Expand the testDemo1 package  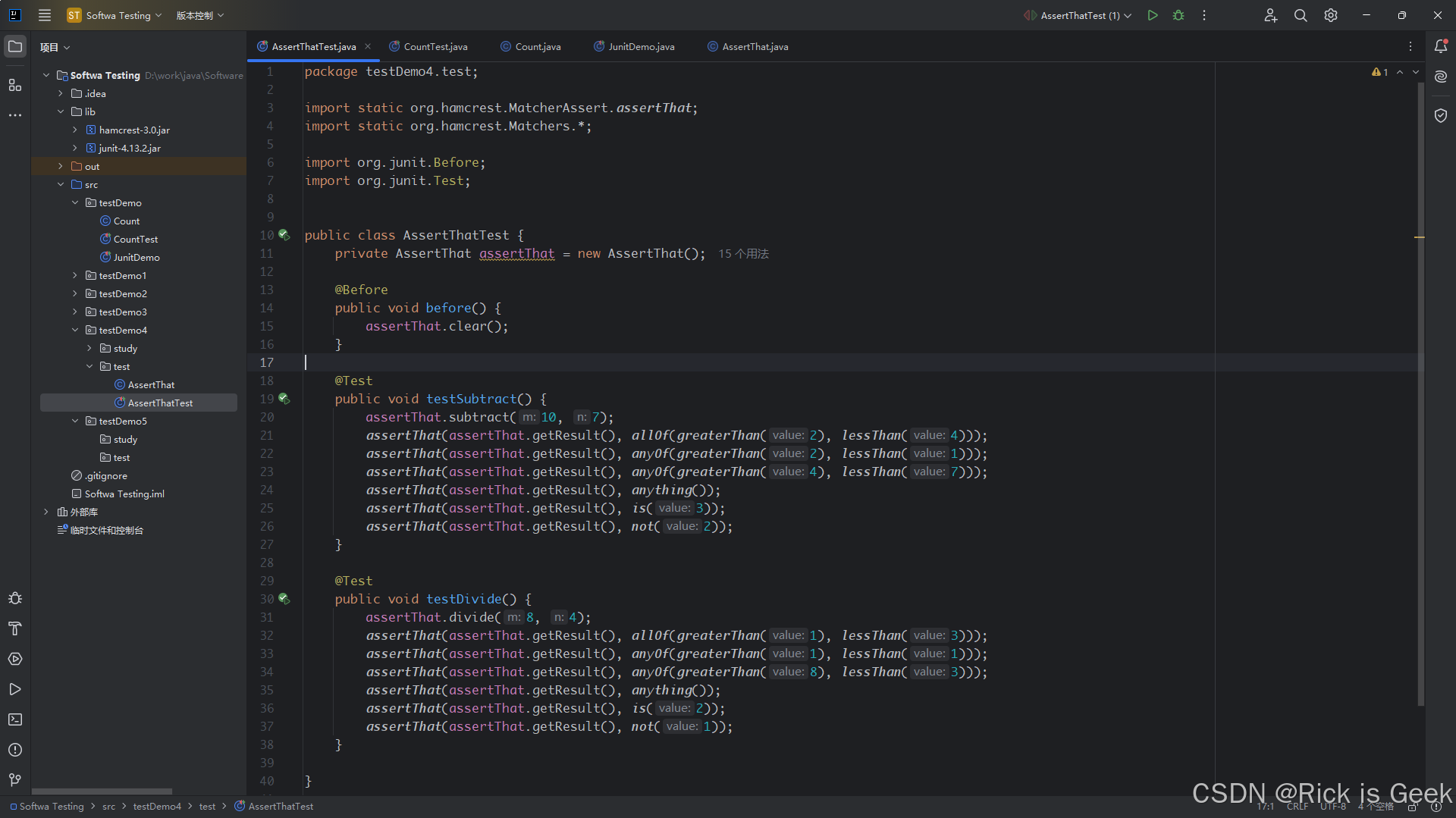75,275
